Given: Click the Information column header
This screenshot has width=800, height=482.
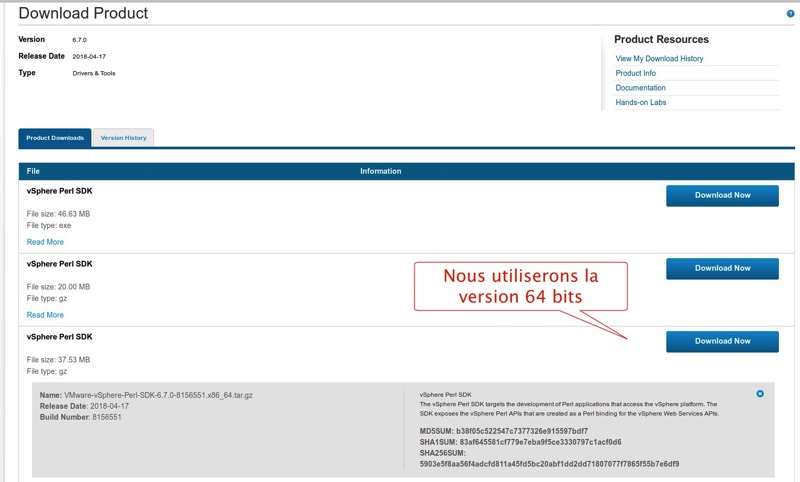Looking at the screenshot, I should [x=380, y=171].
